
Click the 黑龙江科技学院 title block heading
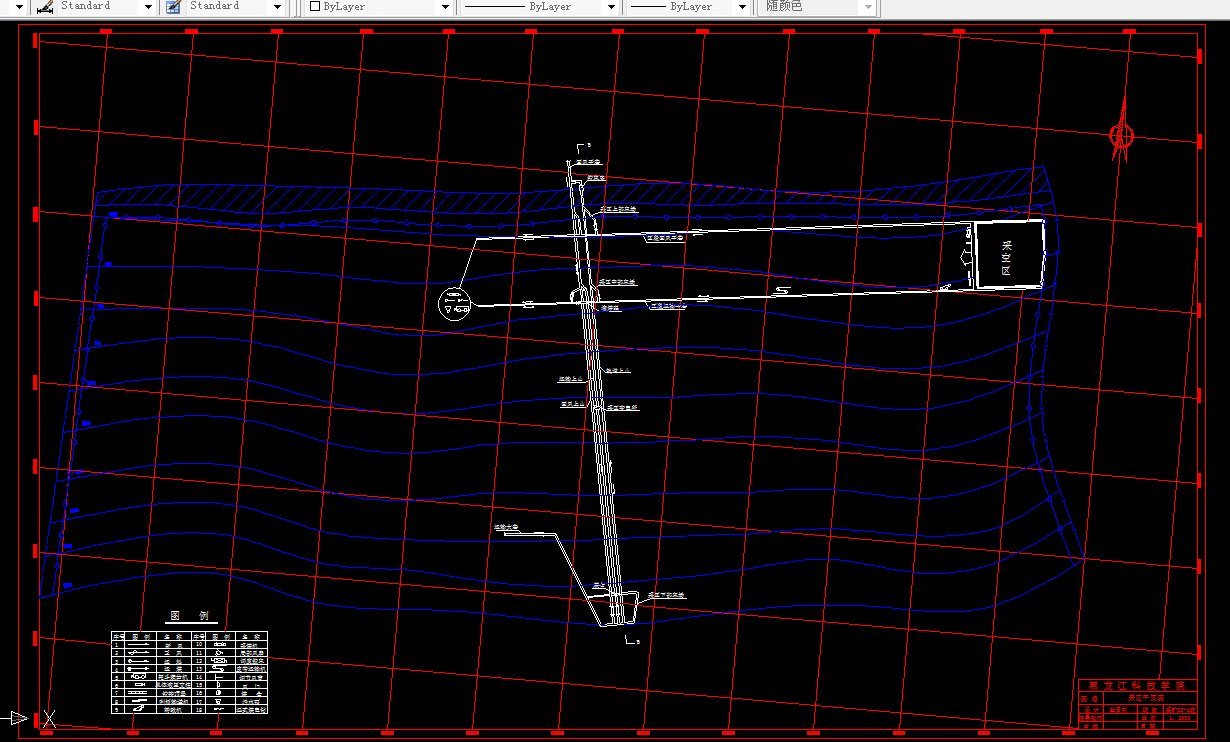coord(1137,686)
